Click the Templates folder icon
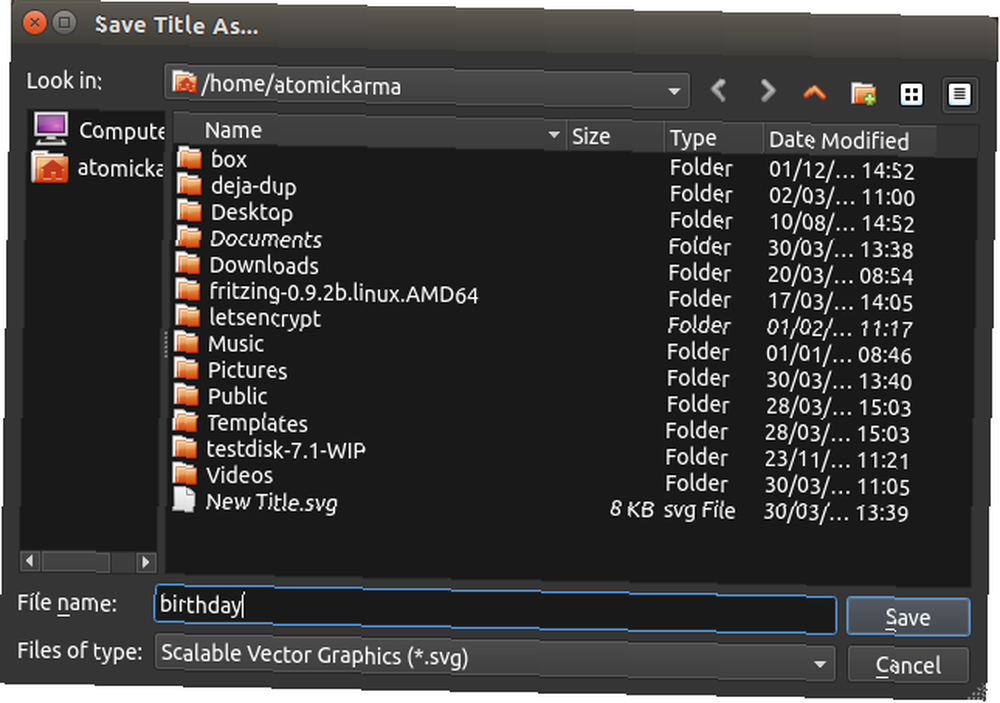Image resolution: width=1000 pixels, height=703 pixels. click(186, 421)
